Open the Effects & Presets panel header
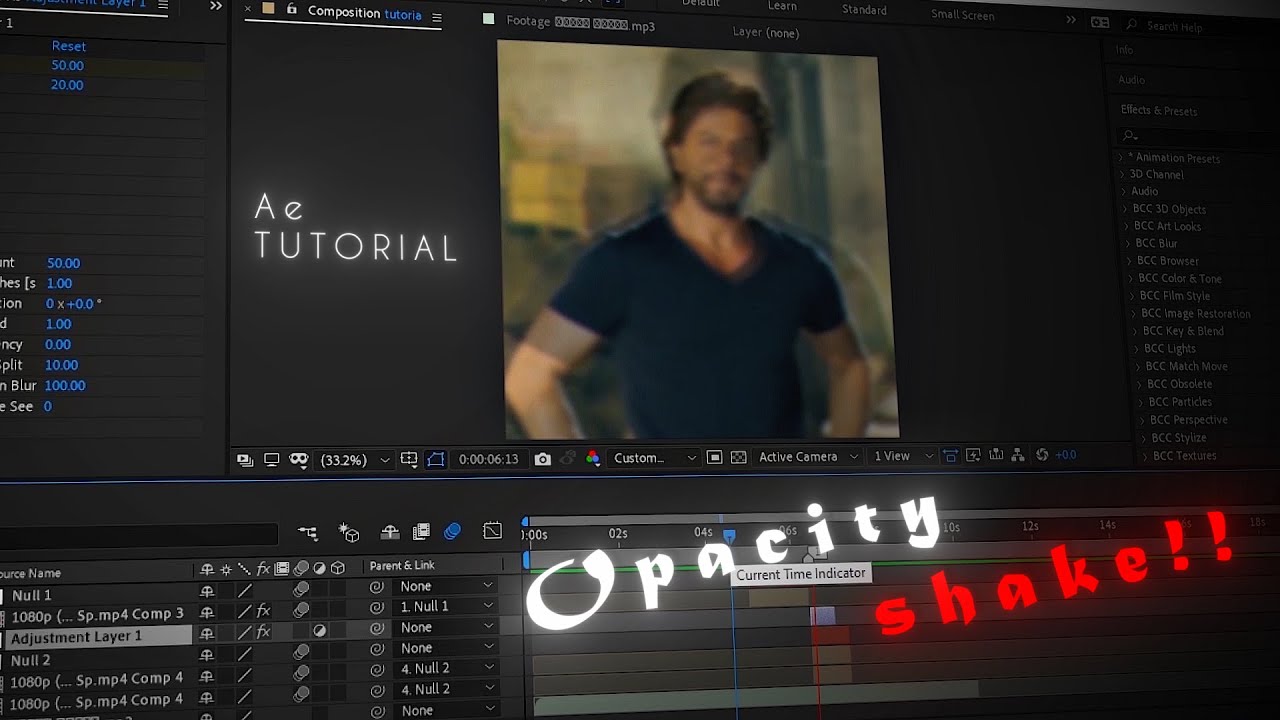This screenshot has width=1280, height=720. click(1158, 110)
